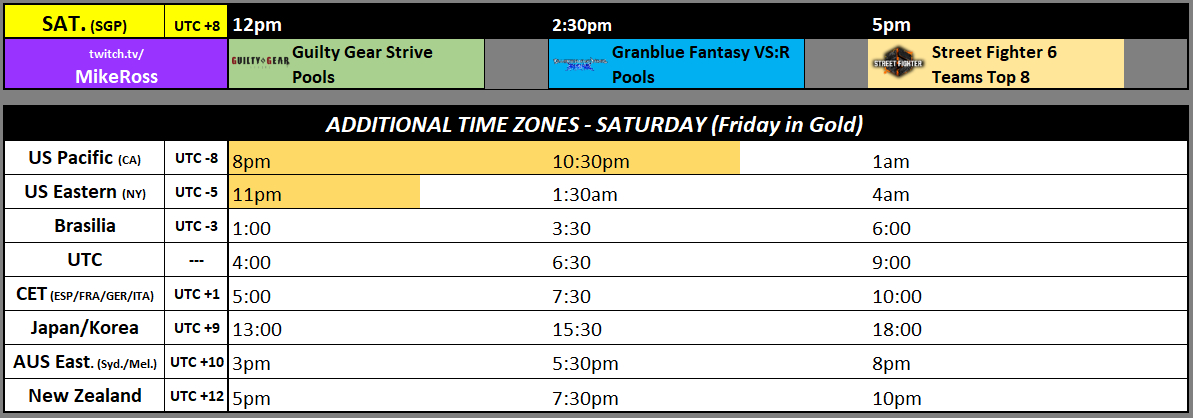The height and width of the screenshot is (418, 1193).
Task: Open the twitch.tv/MikeRoss channel link
Action: pyautogui.click(x=115, y=63)
